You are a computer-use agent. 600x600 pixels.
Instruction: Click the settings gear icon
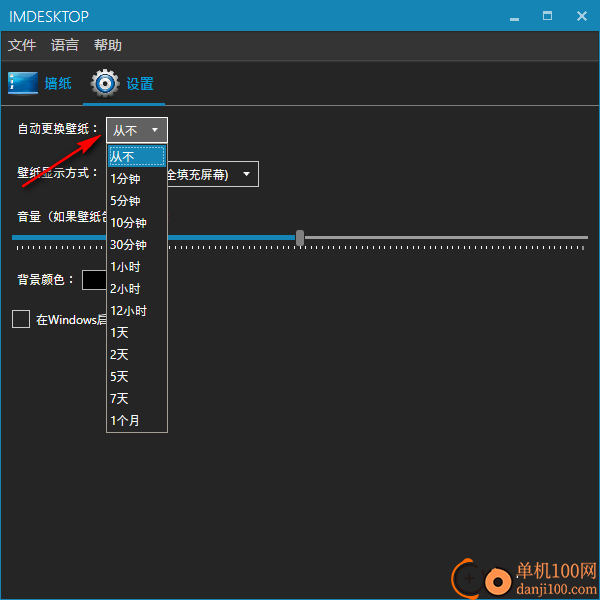pos(105,83)
